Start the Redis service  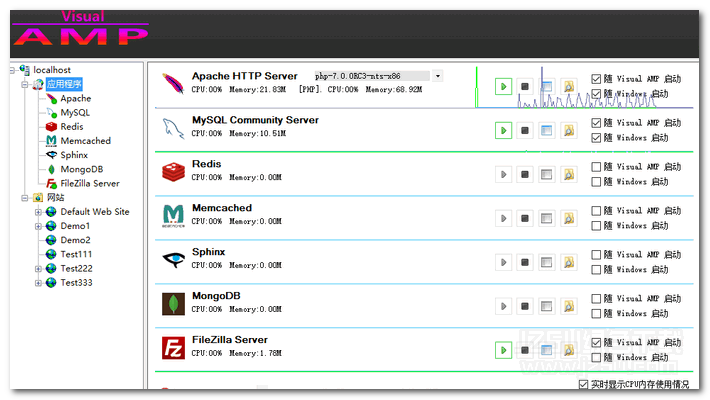click(x=503, y=174)
